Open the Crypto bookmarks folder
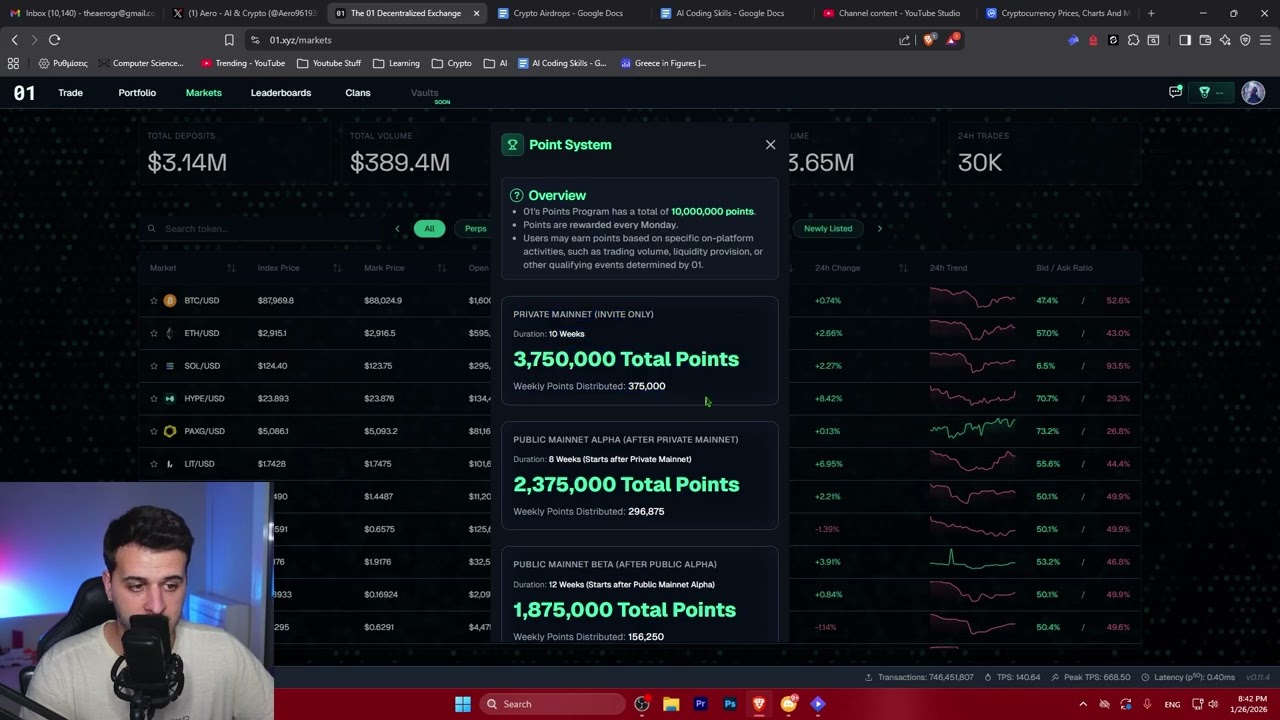The image size is (1280, 720). coord(452,63)
